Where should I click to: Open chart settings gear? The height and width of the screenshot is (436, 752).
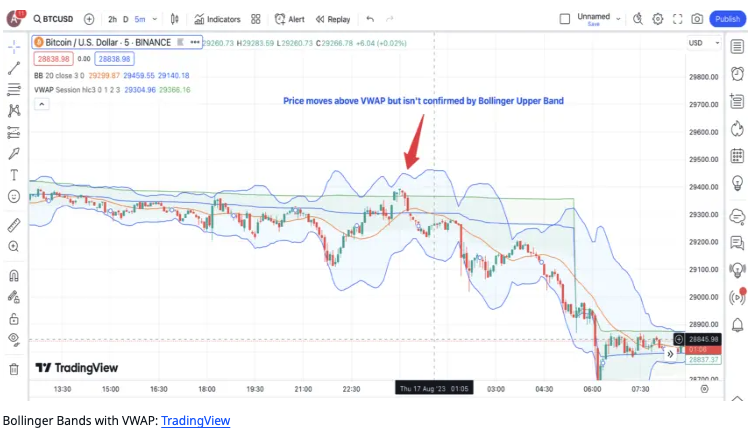click(658, 19)
